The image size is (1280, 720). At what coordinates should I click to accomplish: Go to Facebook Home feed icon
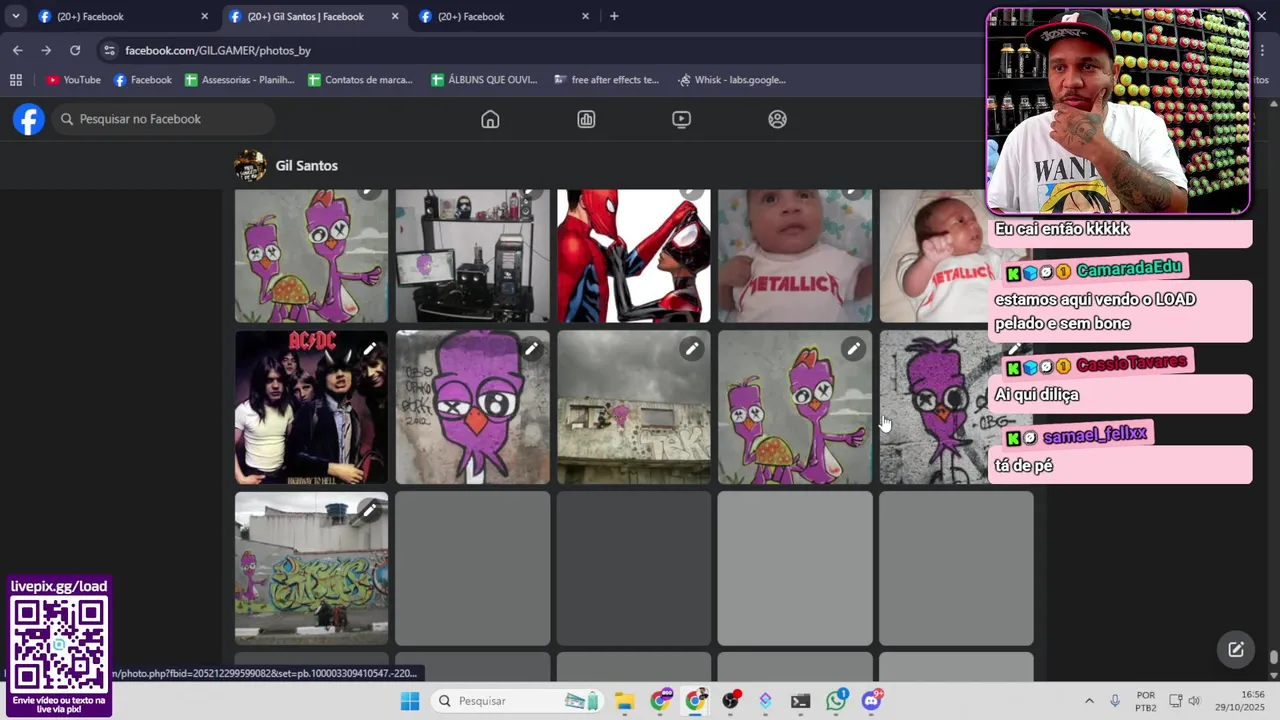490,119
